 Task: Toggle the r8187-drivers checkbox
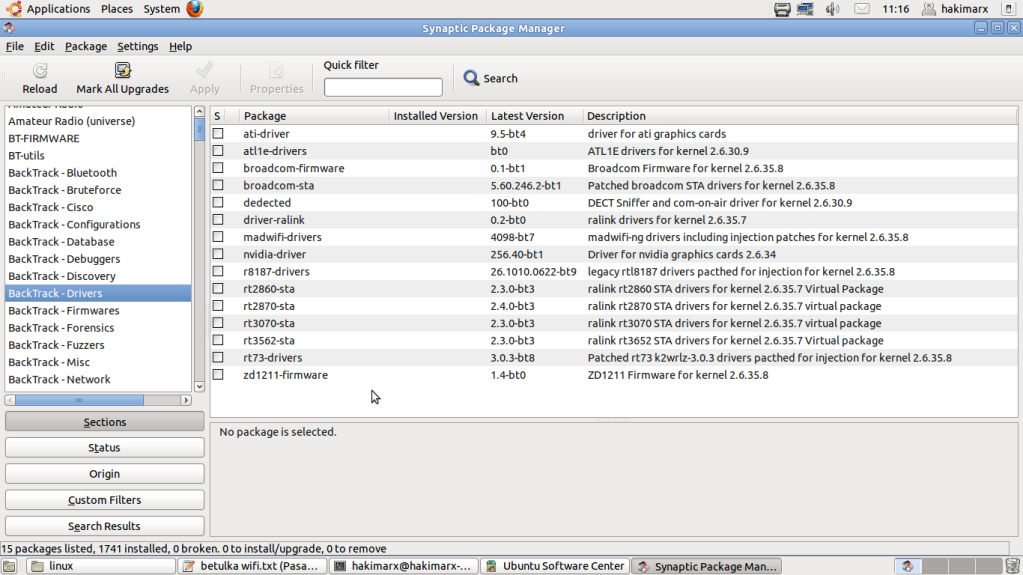point(218,272)
